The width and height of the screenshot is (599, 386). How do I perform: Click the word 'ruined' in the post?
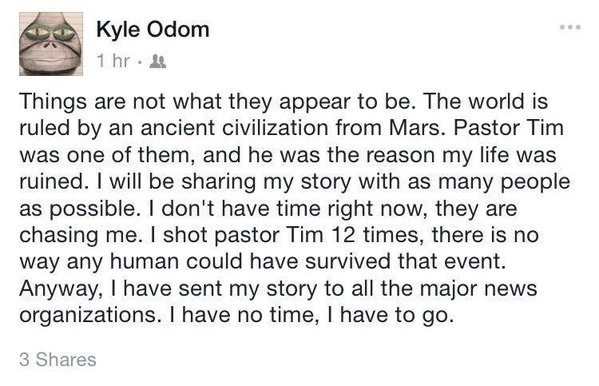coord(50,182)
